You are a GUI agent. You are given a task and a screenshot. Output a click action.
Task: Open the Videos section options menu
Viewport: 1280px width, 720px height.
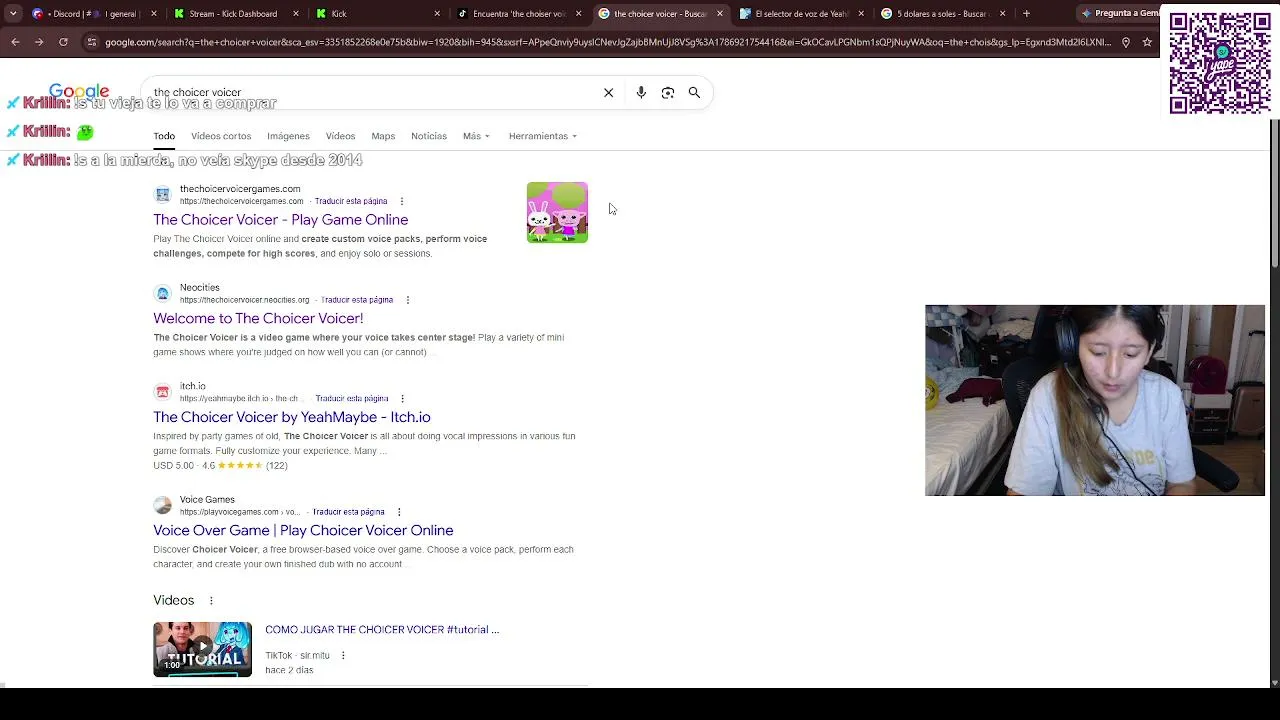(211, 601)
